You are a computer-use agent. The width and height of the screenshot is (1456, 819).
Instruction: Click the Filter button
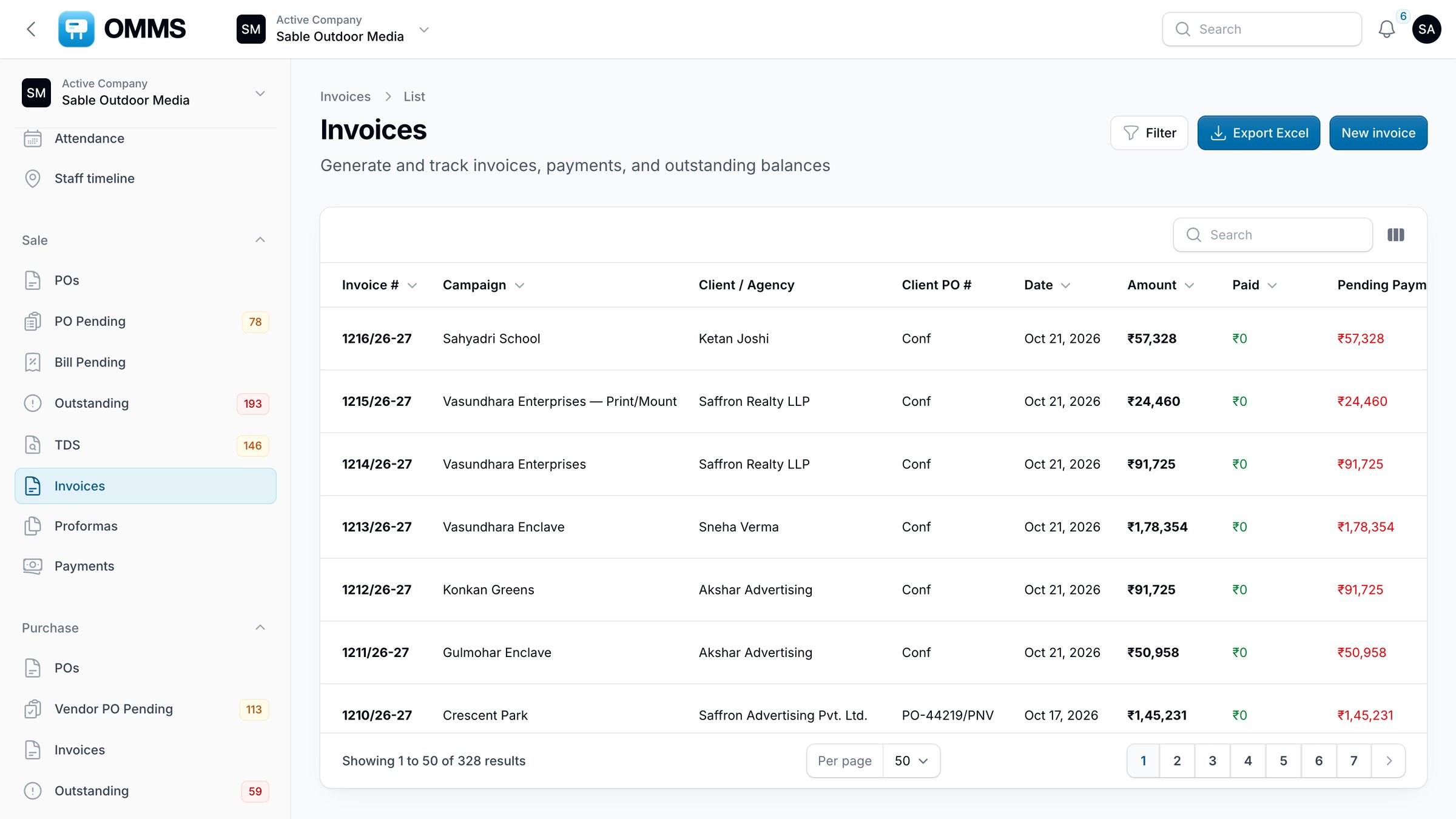(1149, 133)
